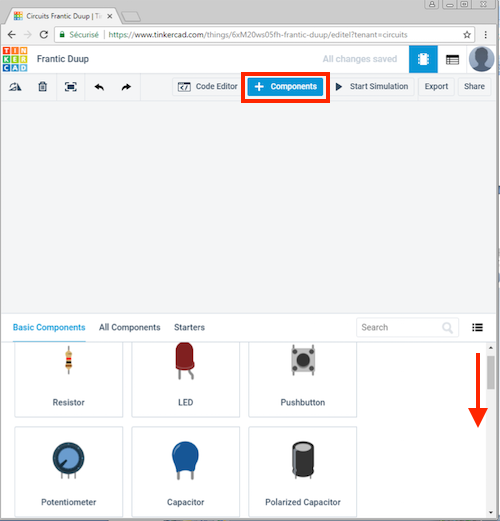Rotate selection with the rotate icon

point(15,87)
